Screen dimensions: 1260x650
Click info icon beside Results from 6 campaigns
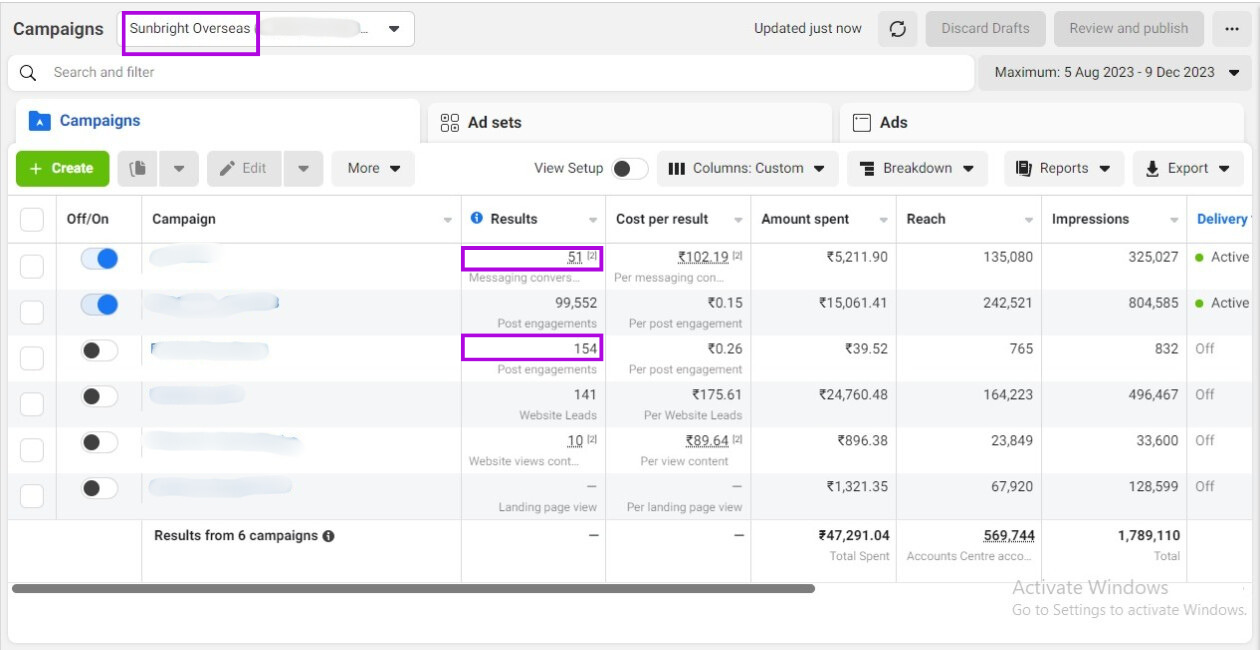(x=328, y=536)
